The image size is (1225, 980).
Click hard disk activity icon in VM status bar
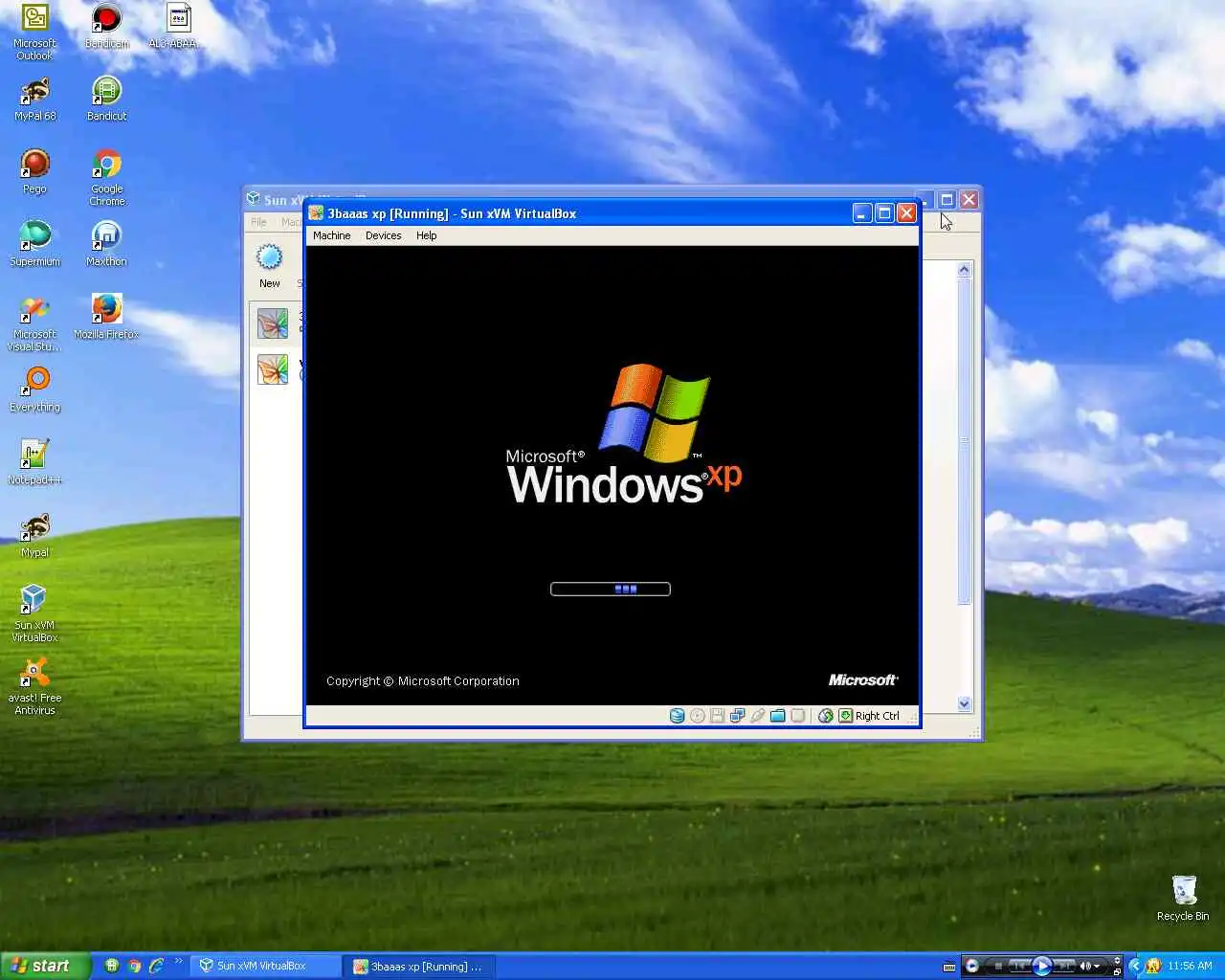[x=677, y=716]
